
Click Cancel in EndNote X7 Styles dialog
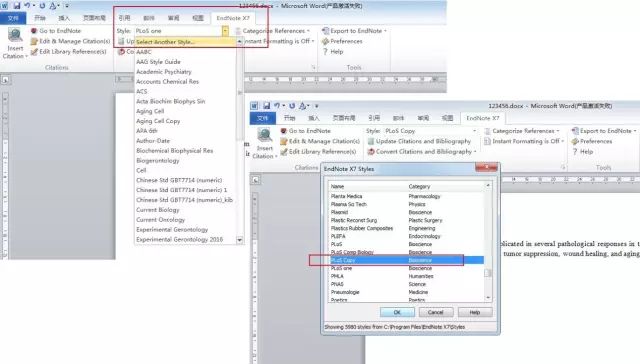click(436, 312)
